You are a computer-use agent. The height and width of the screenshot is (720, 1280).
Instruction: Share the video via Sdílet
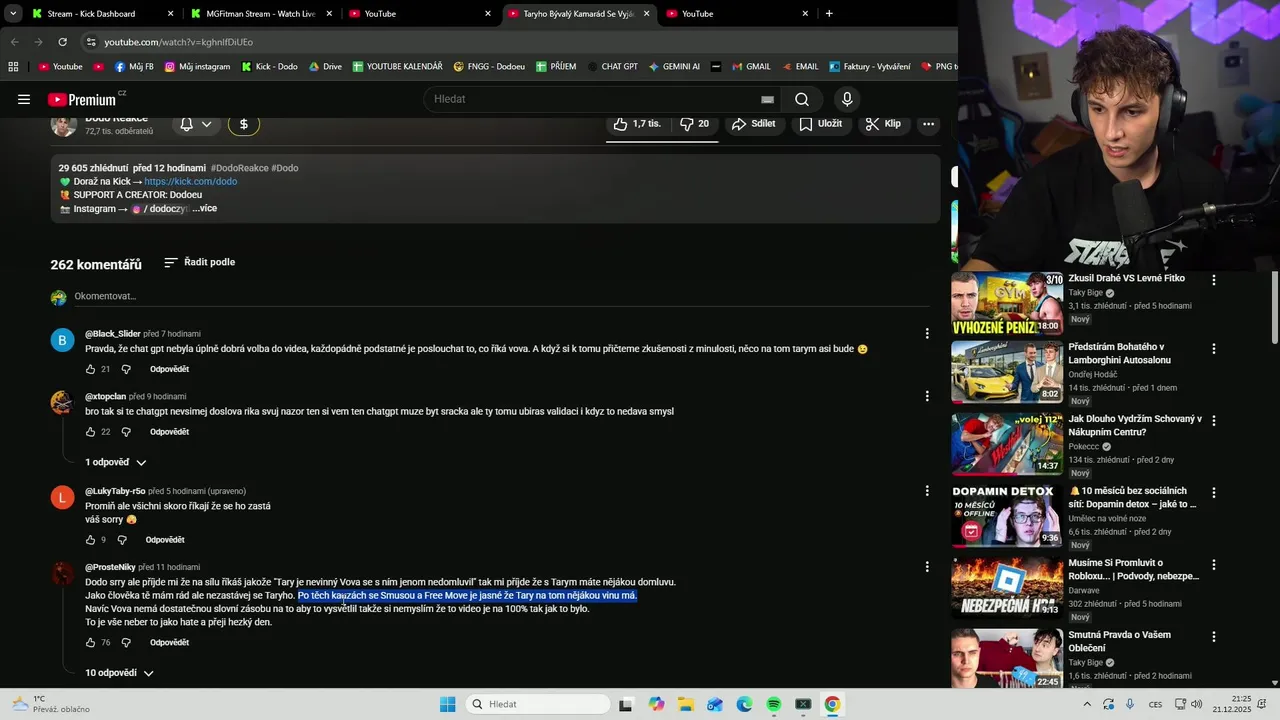(x=753, y=124)
